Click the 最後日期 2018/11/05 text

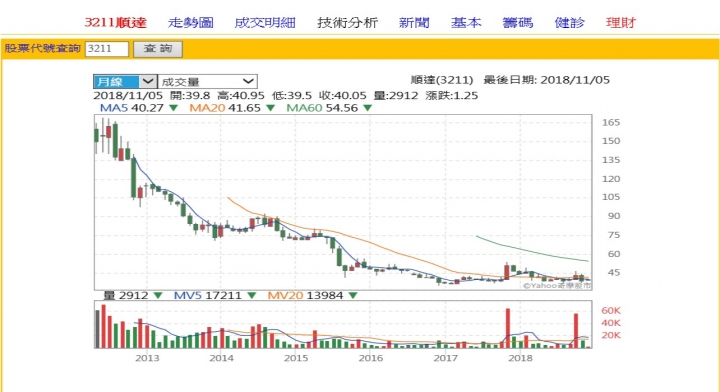(x=546, y=80)
